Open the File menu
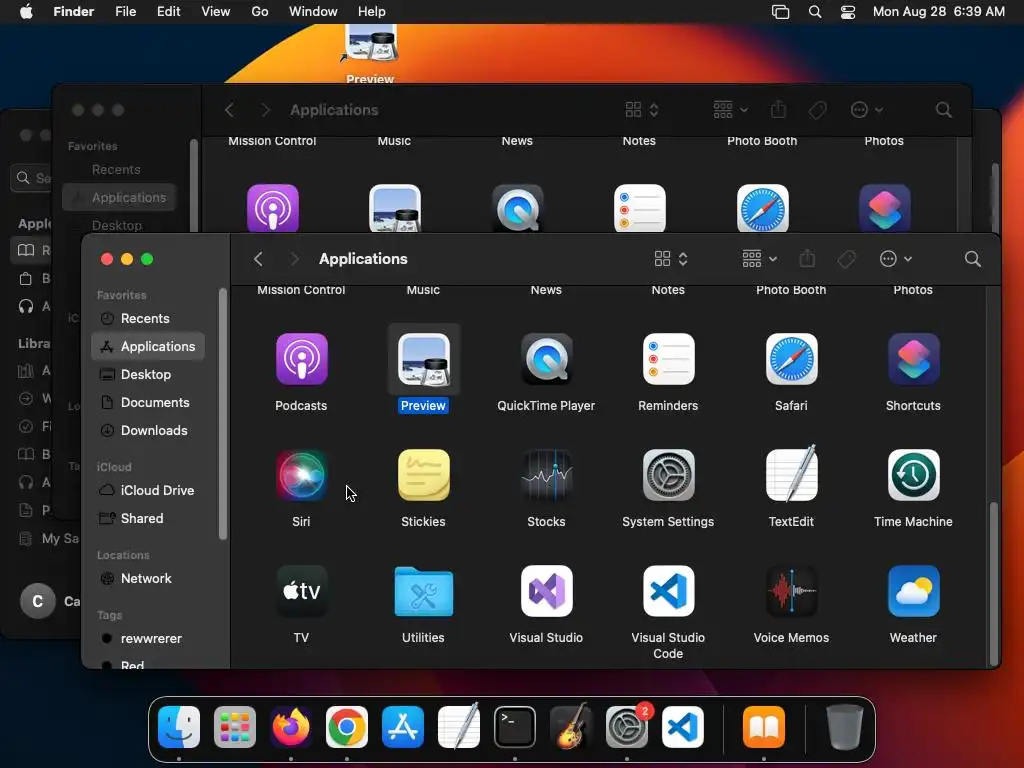The width and height of the screenshot is (1024, 768). click(x=125, y=12)
